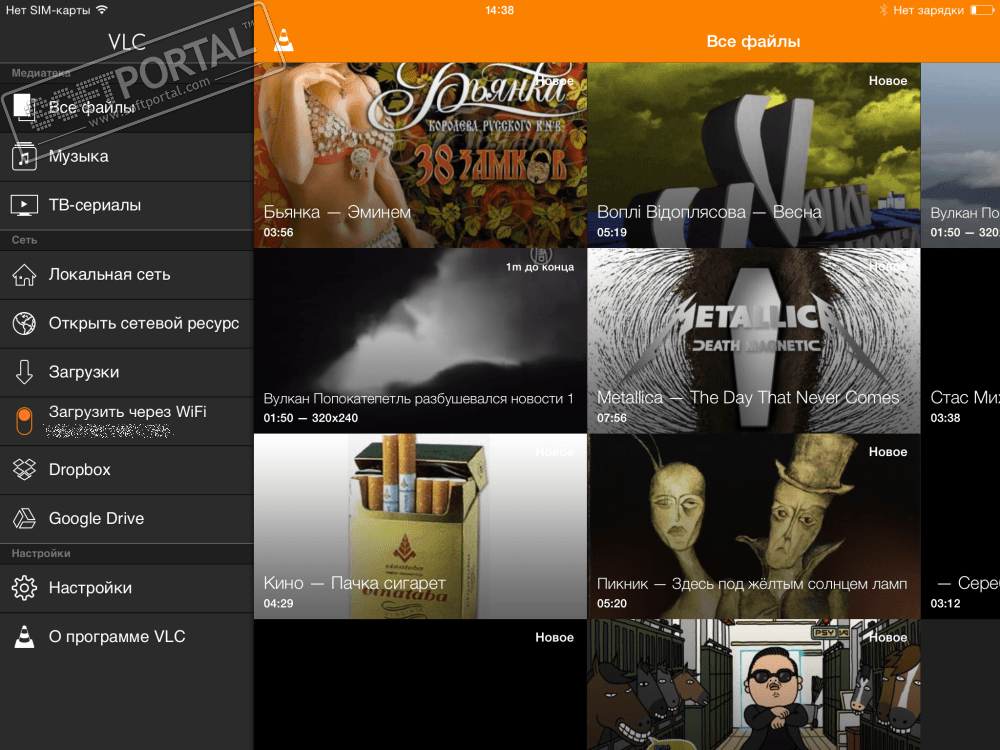The height and width of the screenshot is (750, 1000).
Task: Open Dropbox from the sidebar
Action: (127, 470)
